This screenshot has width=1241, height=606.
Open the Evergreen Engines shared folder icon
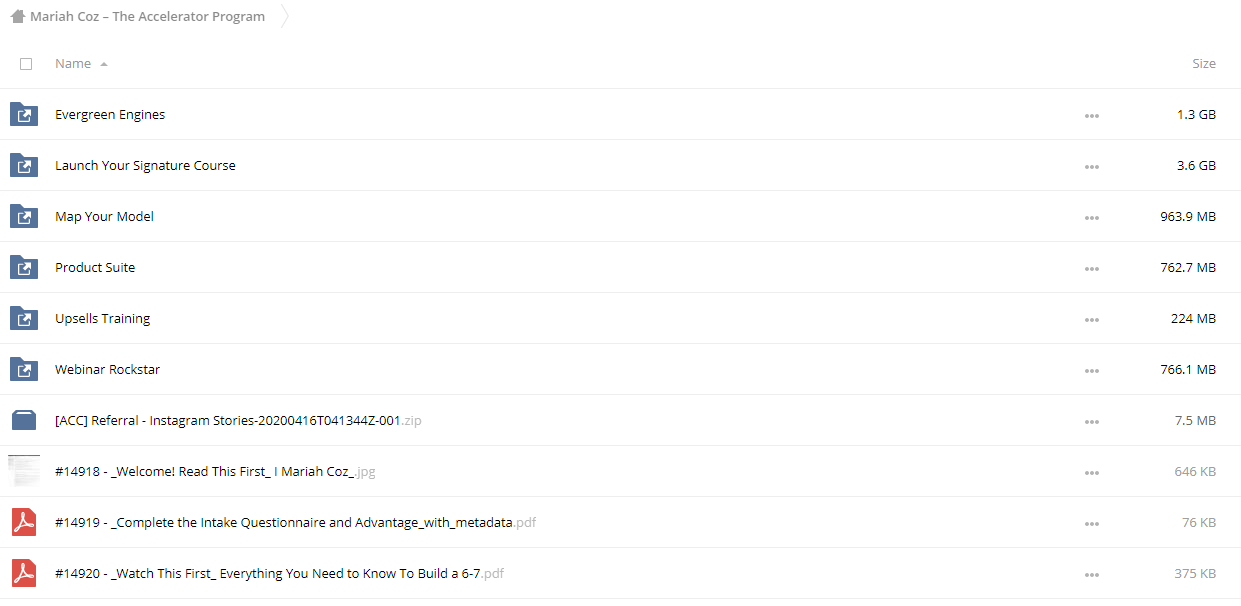24,114
